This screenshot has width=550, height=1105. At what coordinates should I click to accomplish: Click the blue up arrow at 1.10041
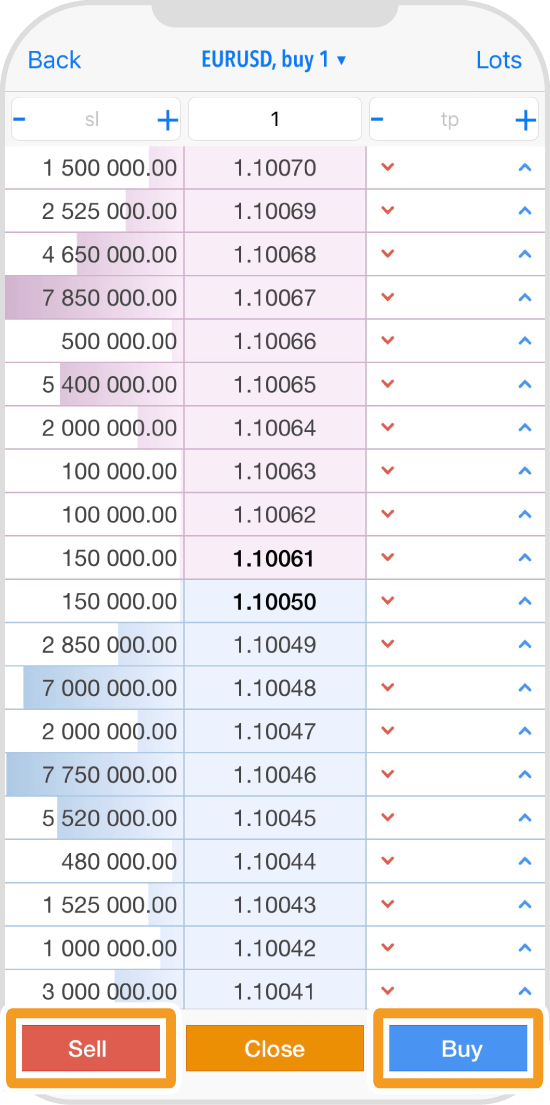pyautogui.click(x=524, y=992)
